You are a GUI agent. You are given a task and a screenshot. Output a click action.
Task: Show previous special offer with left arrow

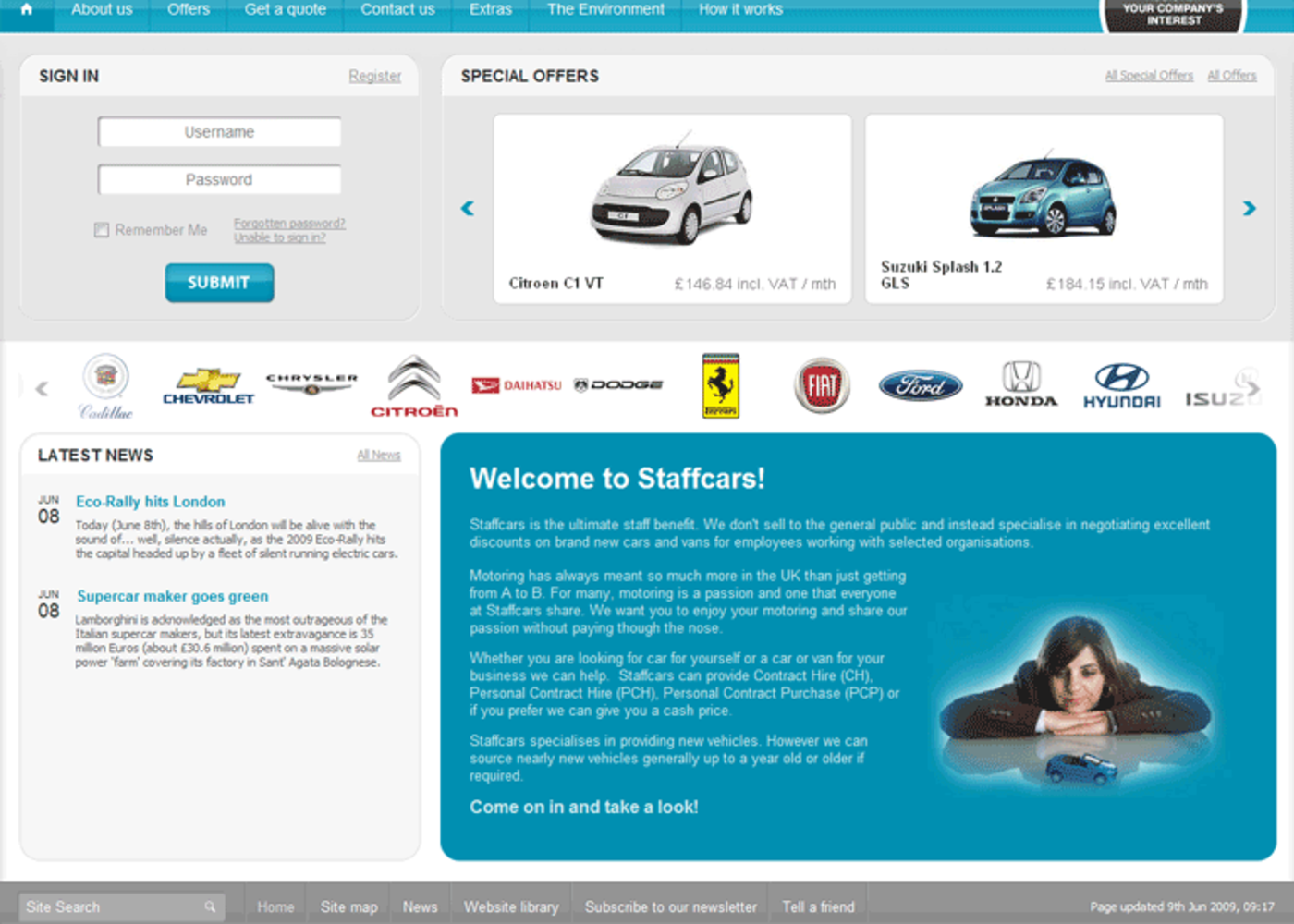[468, 209]
